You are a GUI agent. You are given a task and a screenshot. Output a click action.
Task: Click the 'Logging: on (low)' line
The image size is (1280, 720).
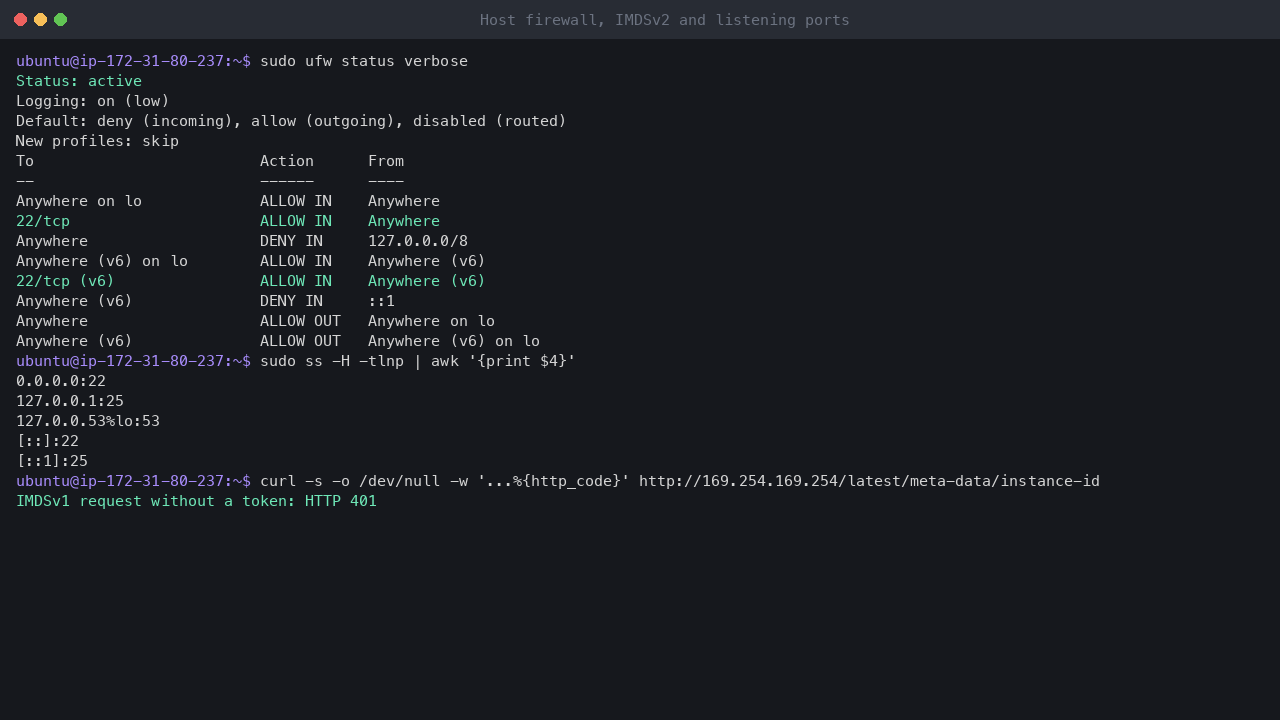point(93,101)
